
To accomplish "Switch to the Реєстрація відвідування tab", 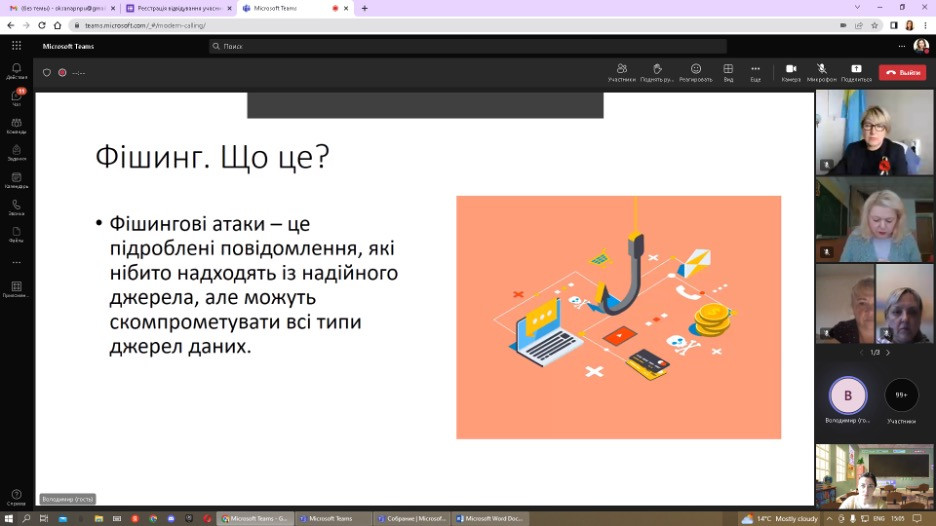I will tap(178, 8).
